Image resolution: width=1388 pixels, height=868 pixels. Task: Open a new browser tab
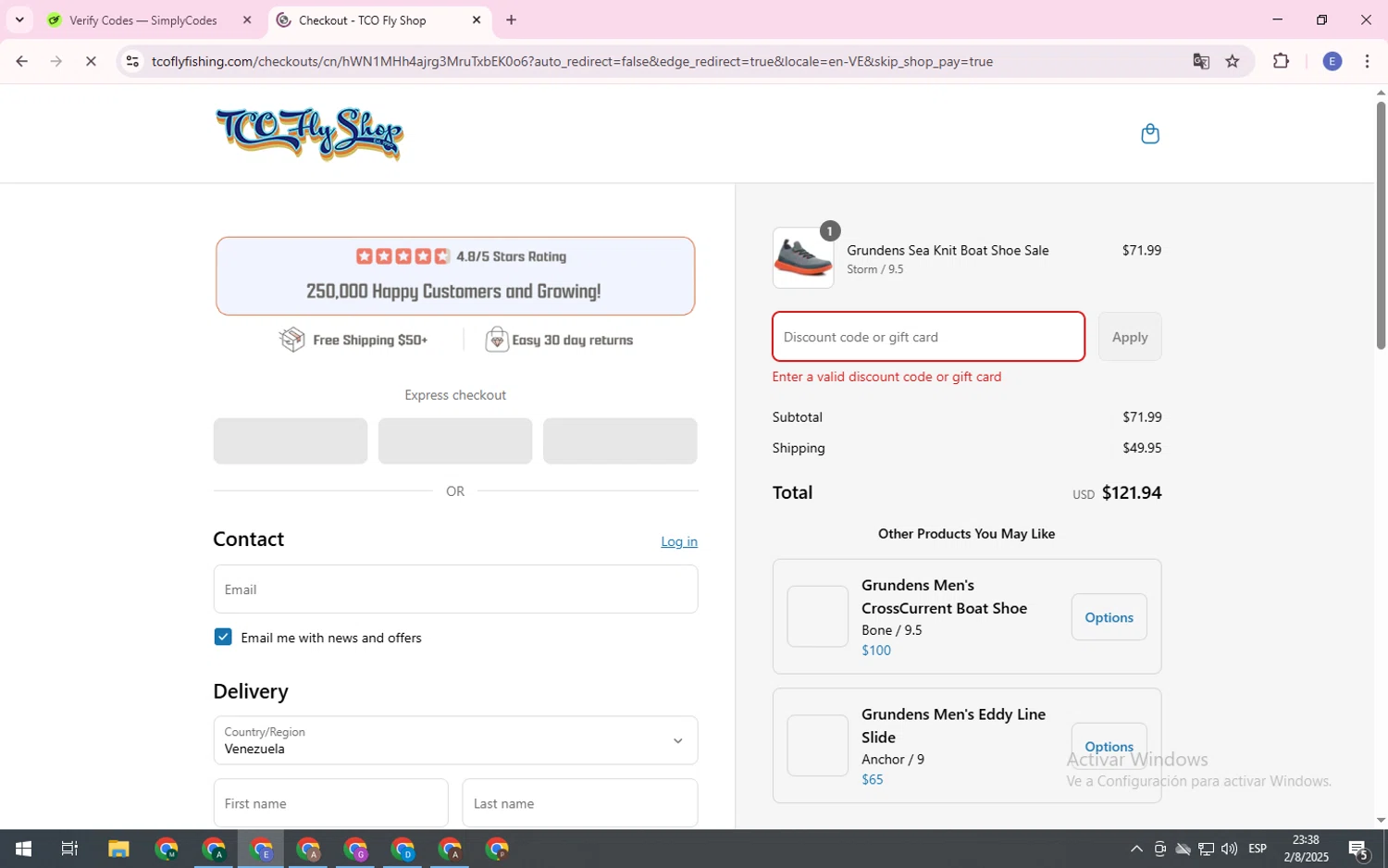(x=511, y=20)
